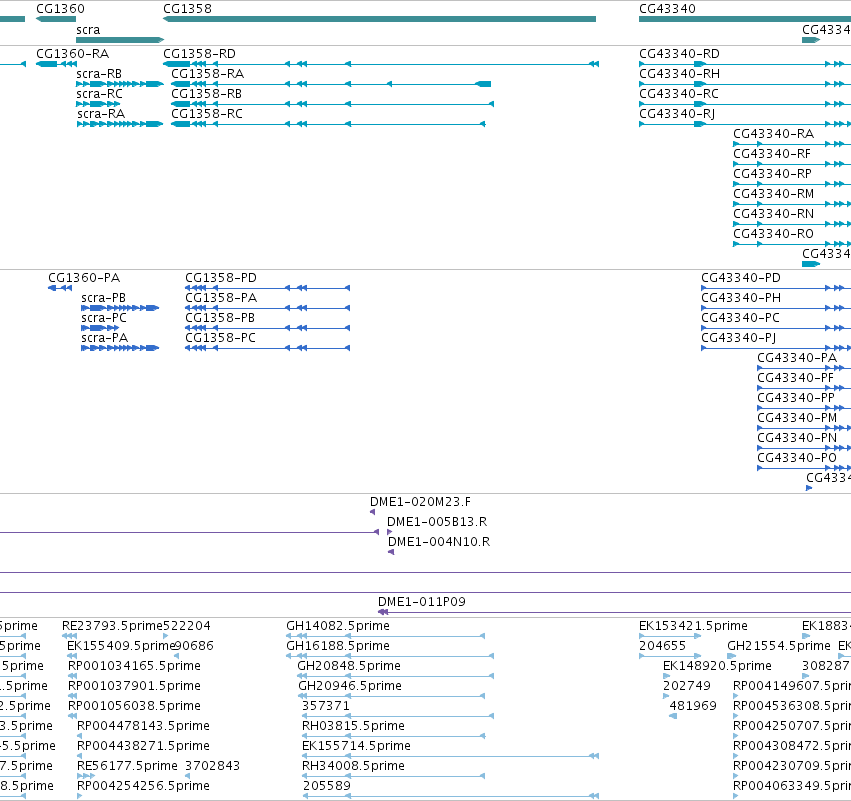This screenshot has width=851, height=801.
Task: Click EST EK153421.5prime
Action: coord(693,626)
